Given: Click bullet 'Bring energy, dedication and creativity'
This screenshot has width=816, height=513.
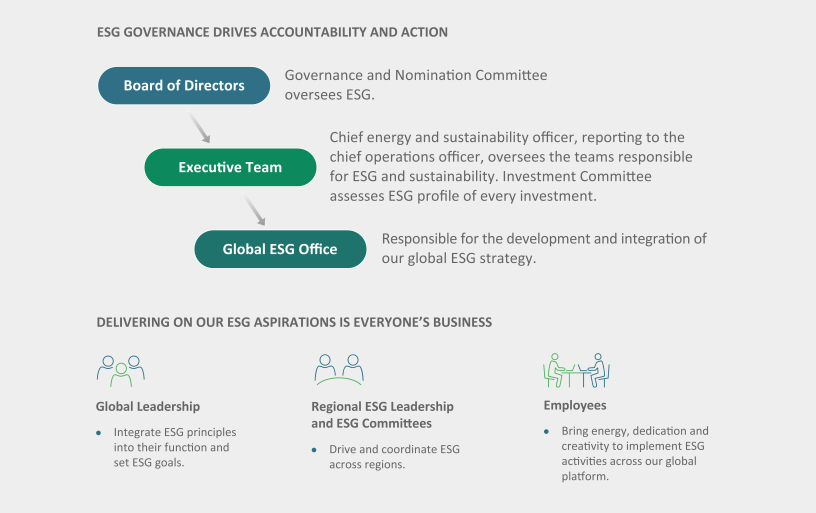Looking at the screenshot, I should pos(635,454).
